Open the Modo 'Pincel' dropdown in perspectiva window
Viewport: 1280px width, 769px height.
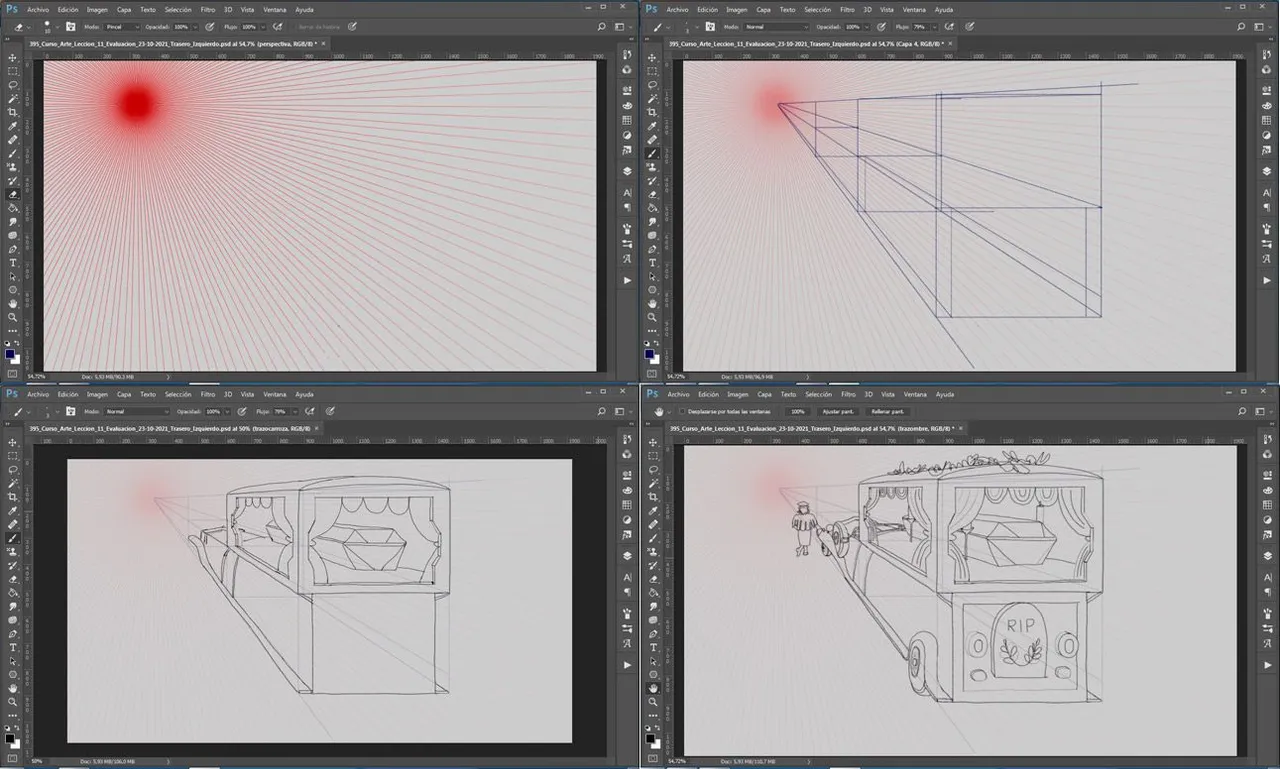(122, 27)
